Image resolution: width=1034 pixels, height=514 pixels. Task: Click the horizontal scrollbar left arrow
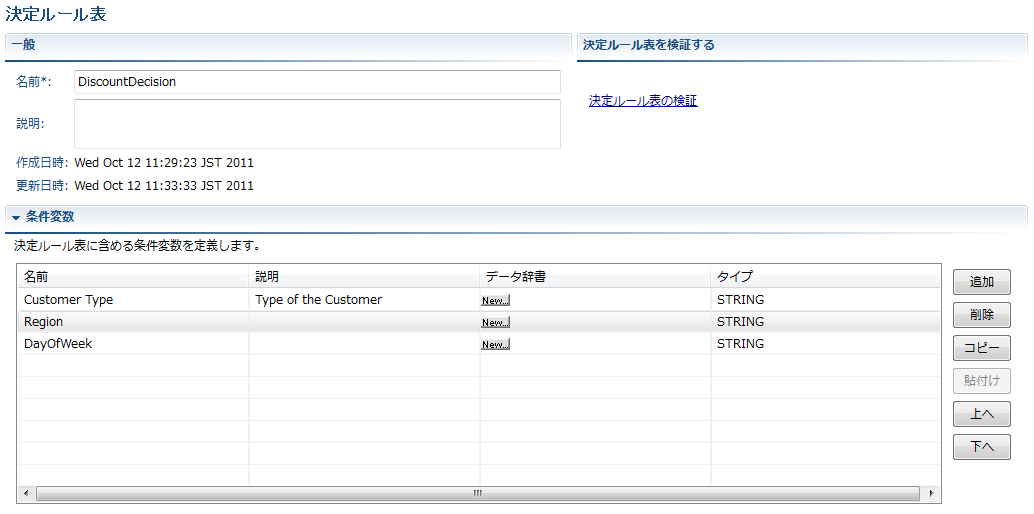(x=26, y=494)
